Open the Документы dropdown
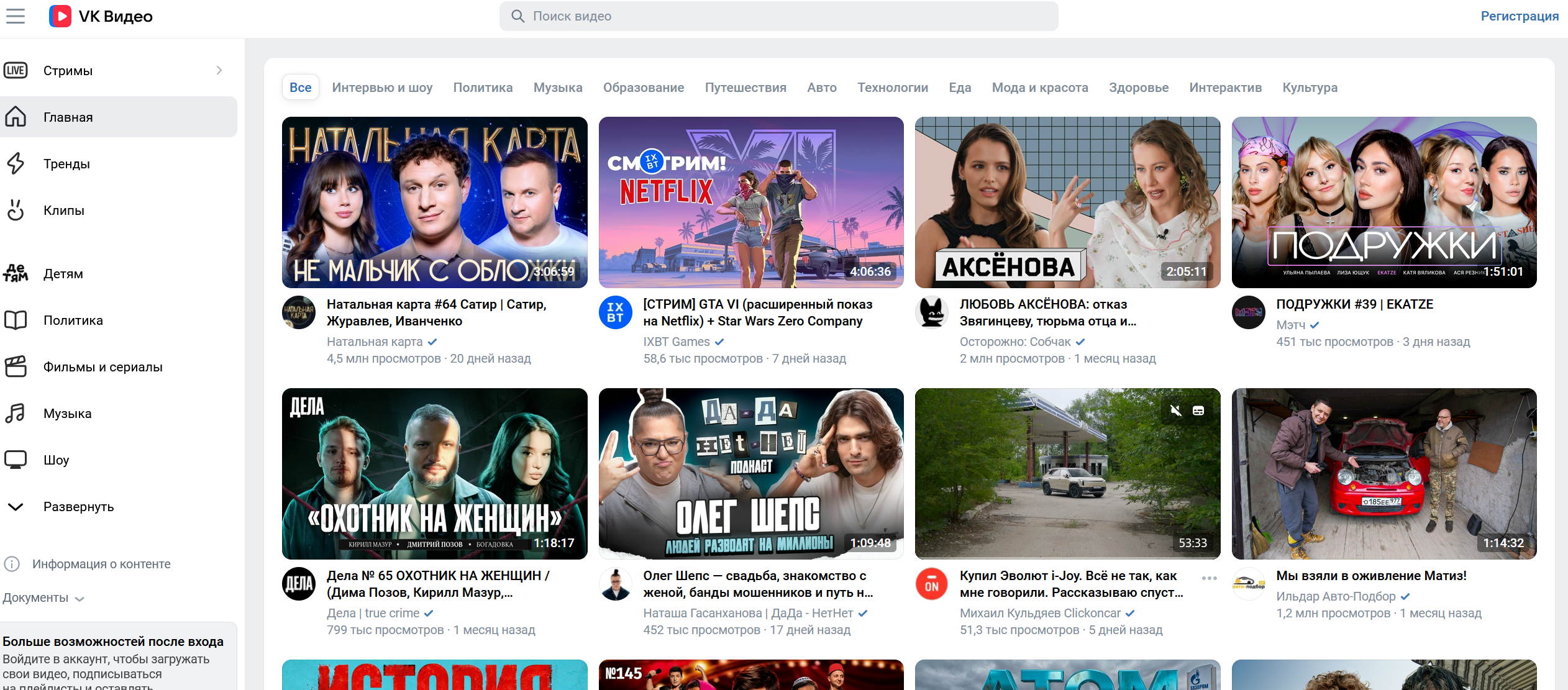1568x690 pixels. [43, 597]
